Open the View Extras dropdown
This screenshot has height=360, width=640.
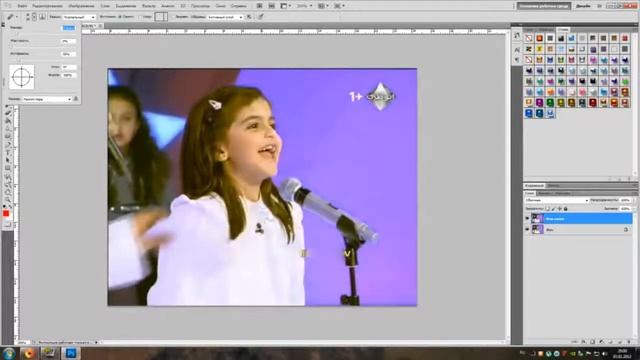284,6
